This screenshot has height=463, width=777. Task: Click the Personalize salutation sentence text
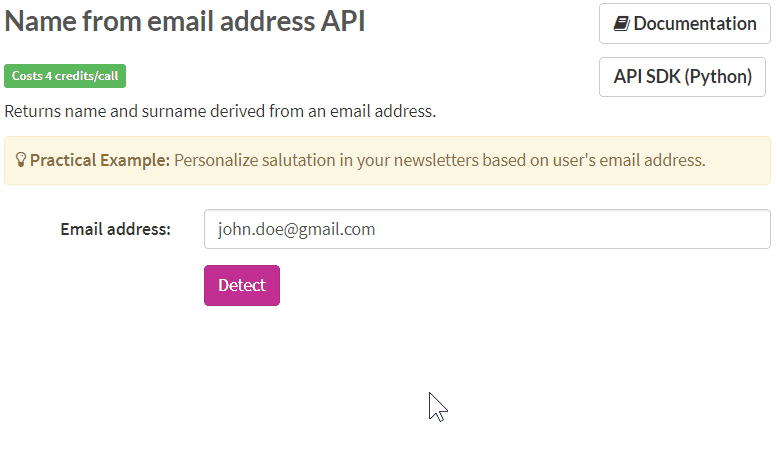(x=440, y=160)
